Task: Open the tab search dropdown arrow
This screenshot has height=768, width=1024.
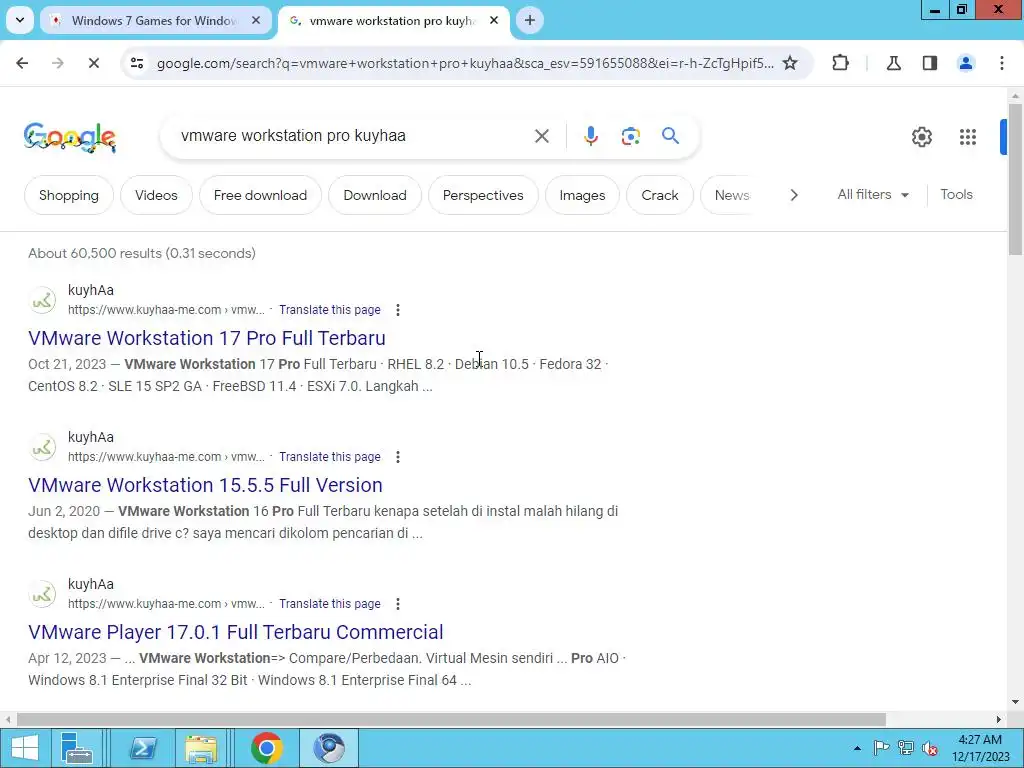Action: point(20,20)
